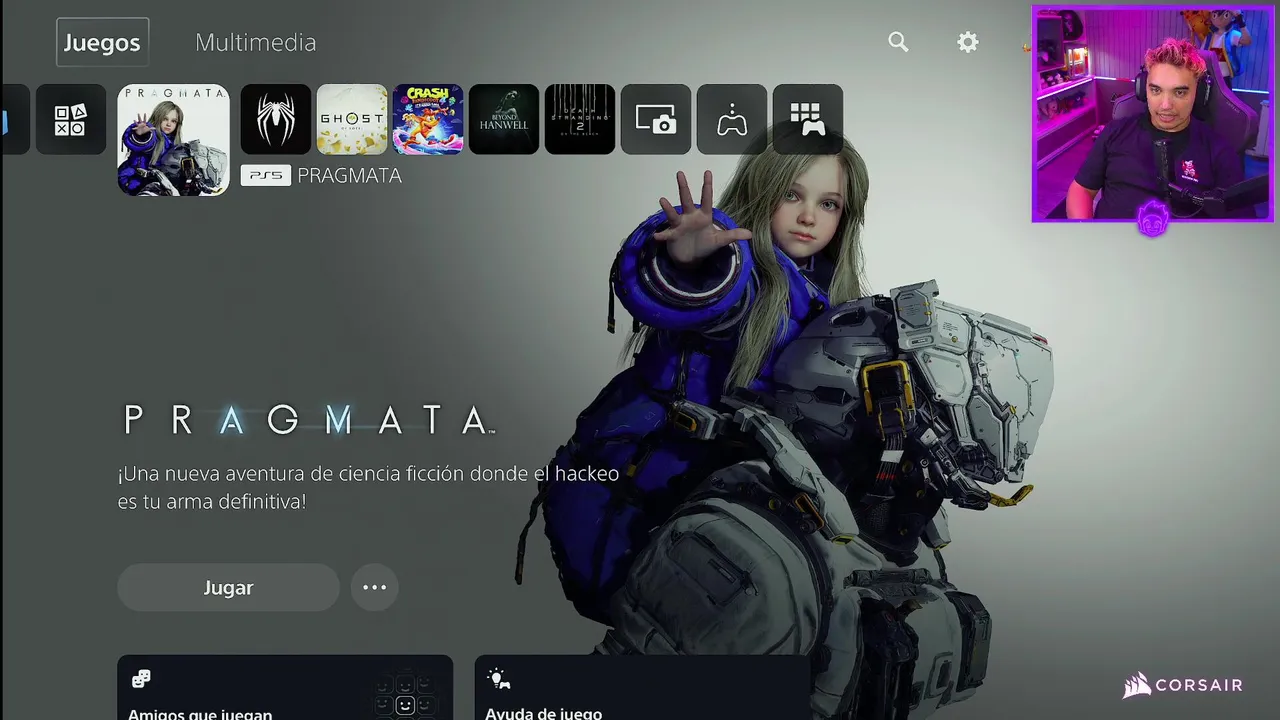
Task: Open the Amigos que juegan card
Action: tap(285, 688)
